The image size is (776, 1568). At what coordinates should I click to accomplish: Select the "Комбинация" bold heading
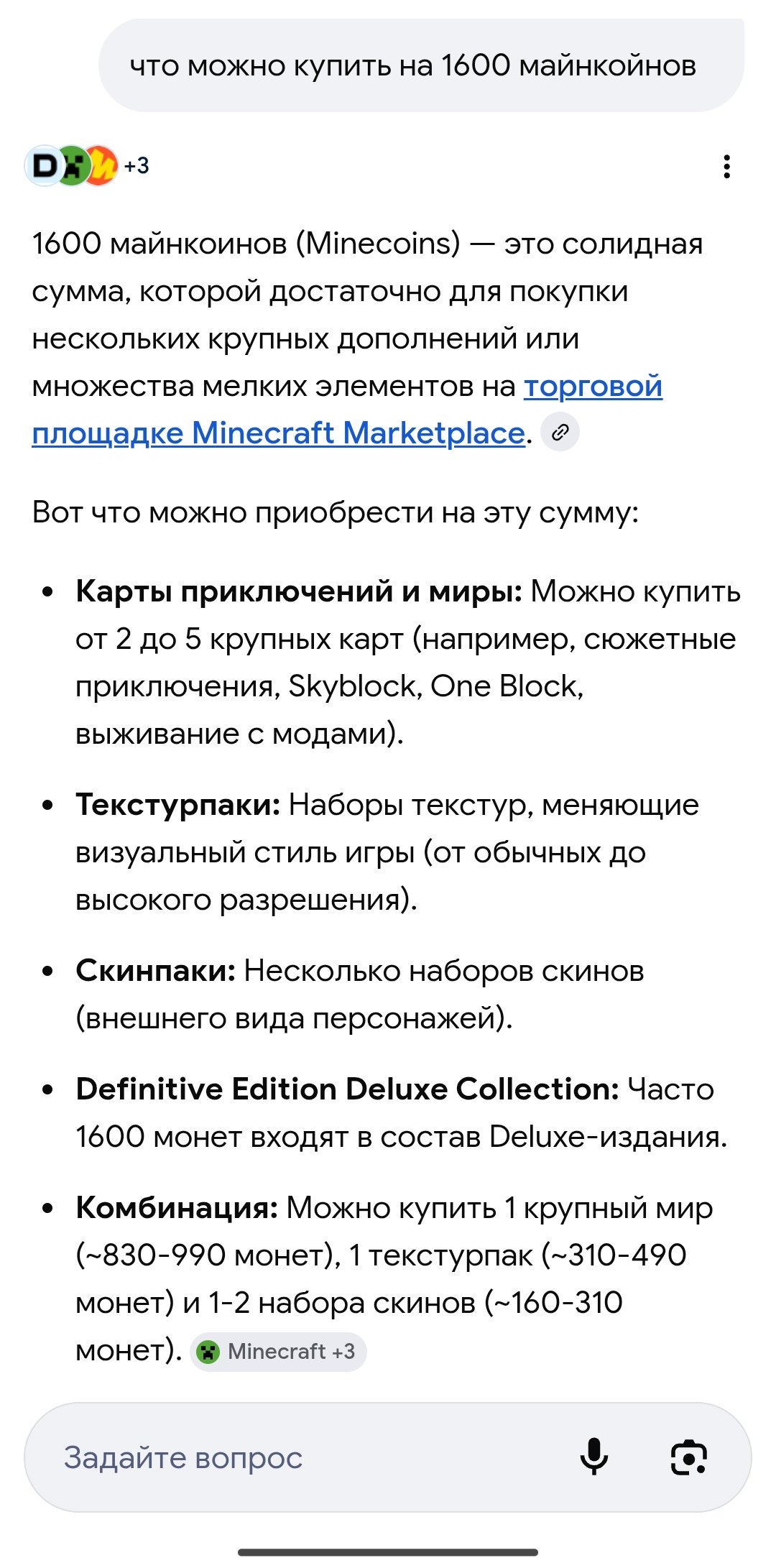click(x=177, y=1207)
